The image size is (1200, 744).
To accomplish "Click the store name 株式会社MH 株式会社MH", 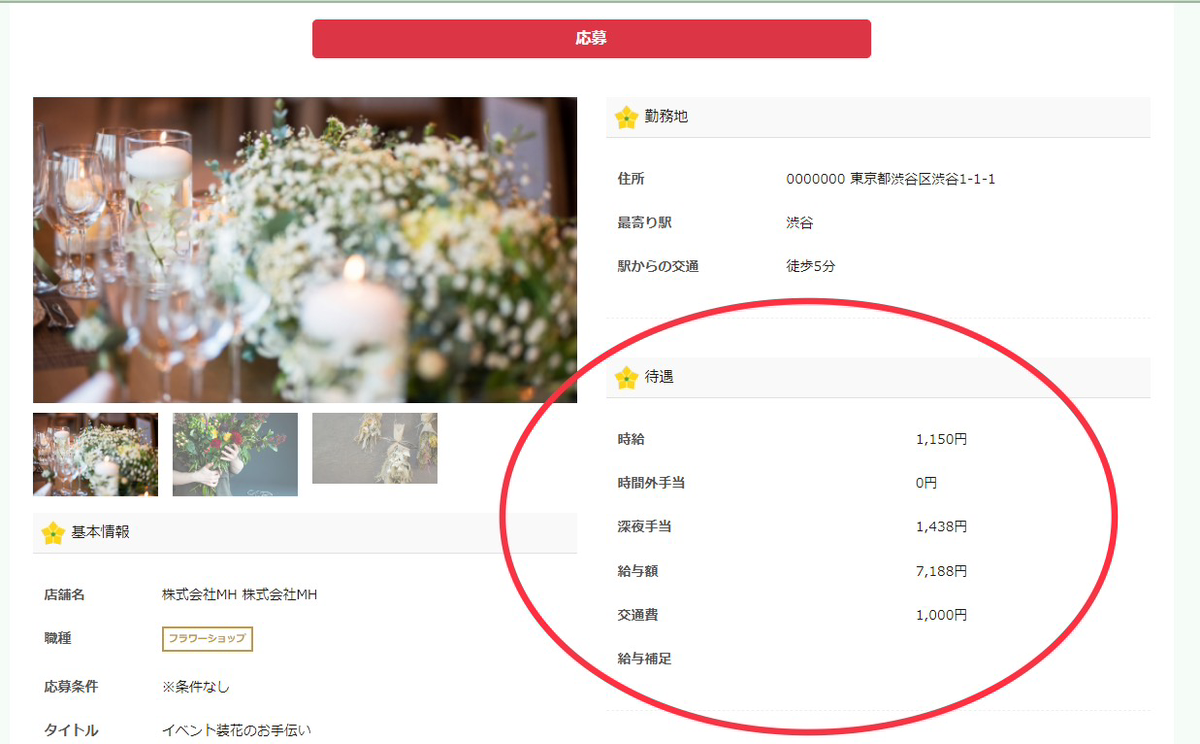I will pos(240,595).
